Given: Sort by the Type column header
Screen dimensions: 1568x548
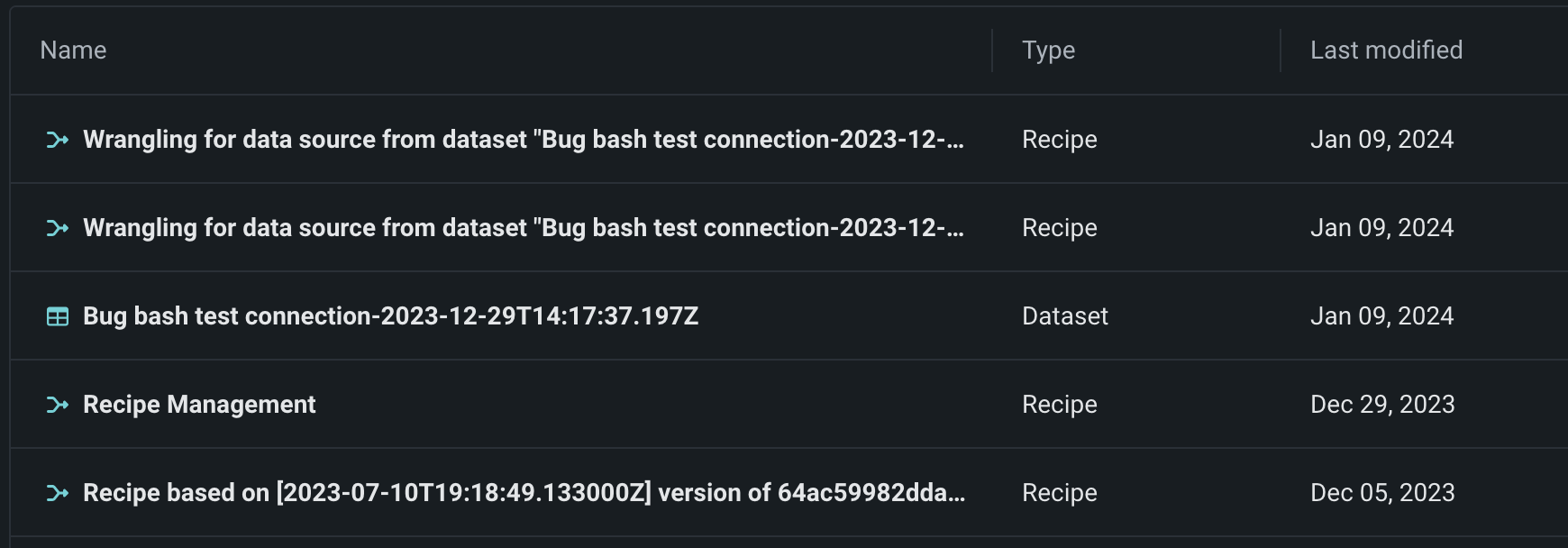Looking at the screenshot, I should coord(1048,50).
